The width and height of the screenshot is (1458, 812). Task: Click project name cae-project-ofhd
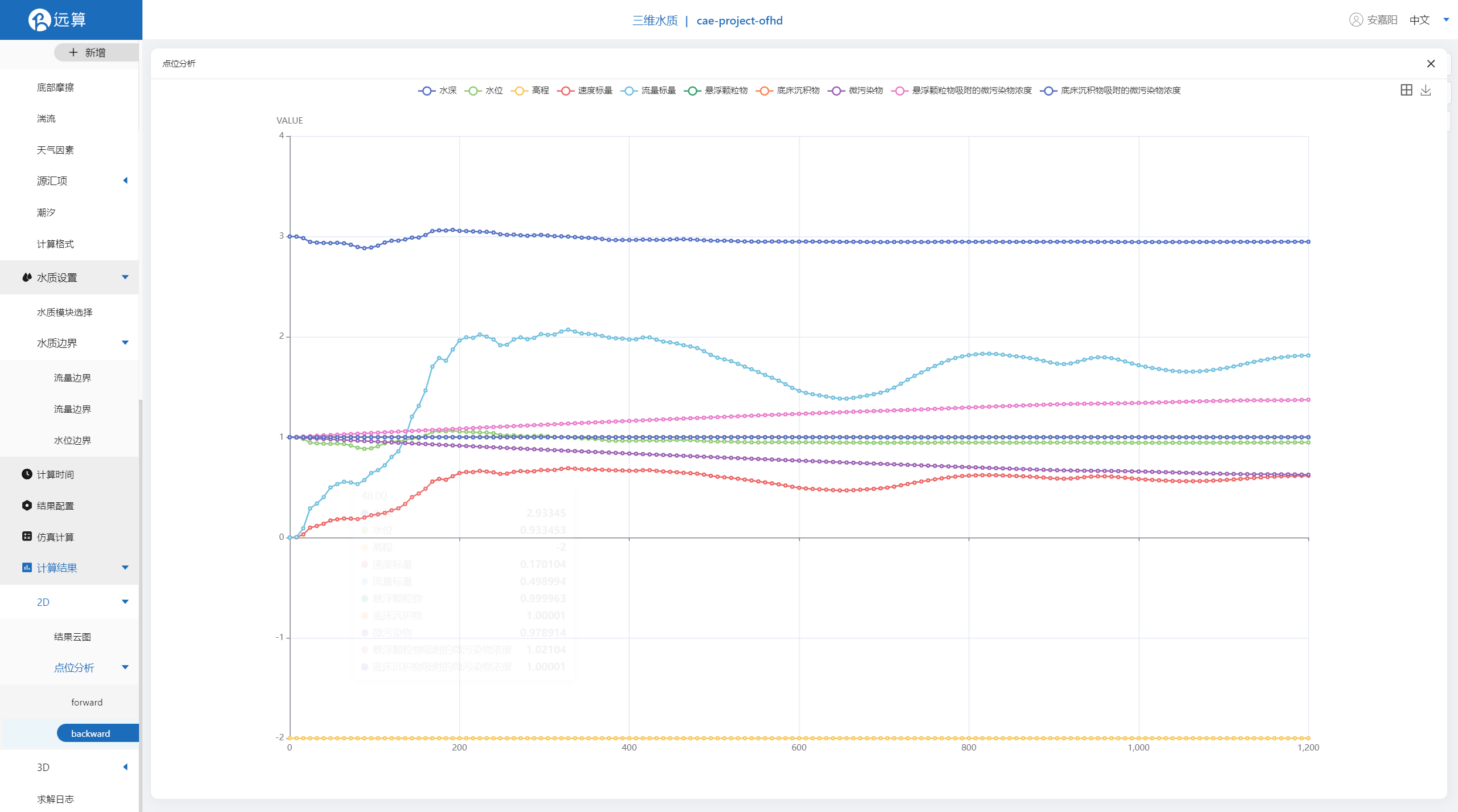point(739,20)
